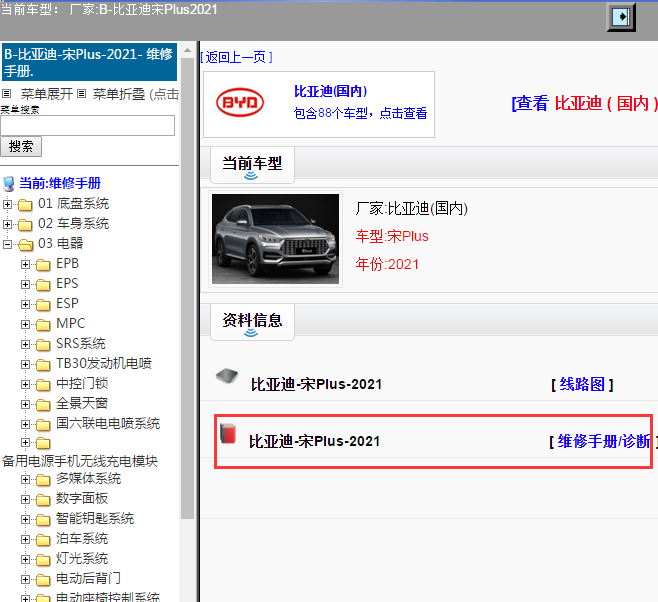Expand the ESP node
The height and width of the screenshot is (602, 658).
(25, 304)
